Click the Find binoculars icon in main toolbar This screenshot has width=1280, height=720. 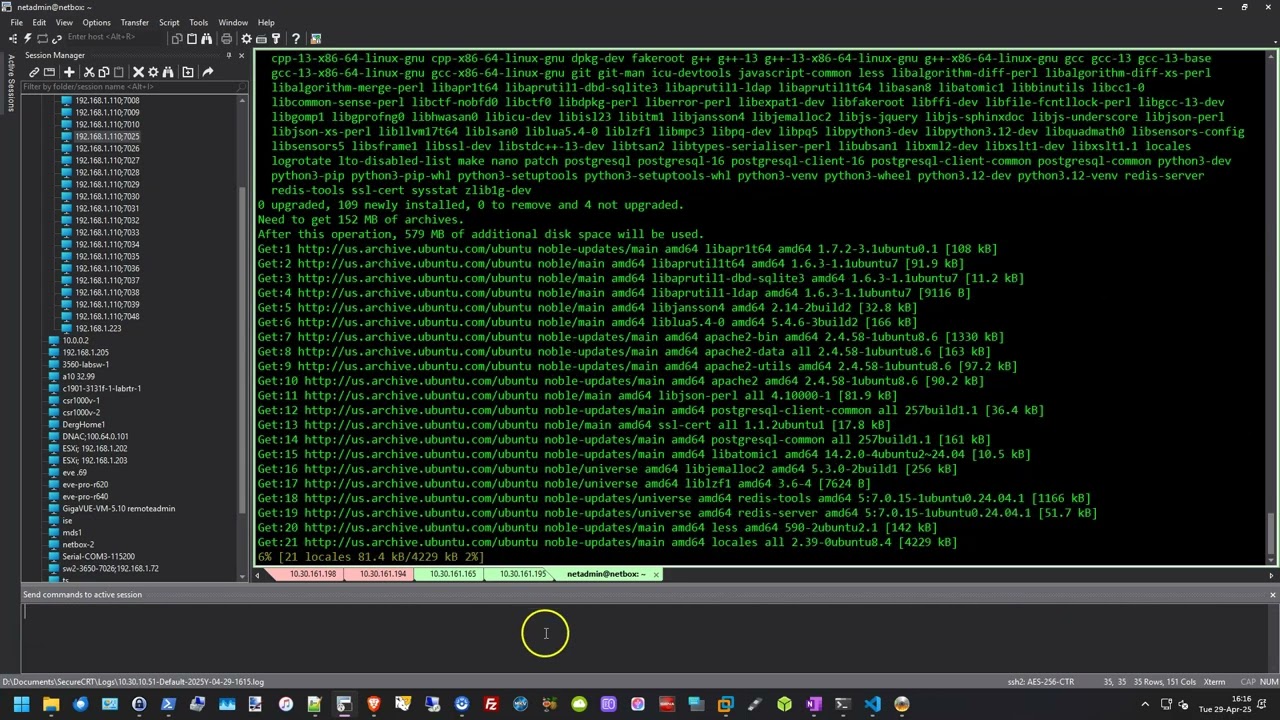pos(206,39)
